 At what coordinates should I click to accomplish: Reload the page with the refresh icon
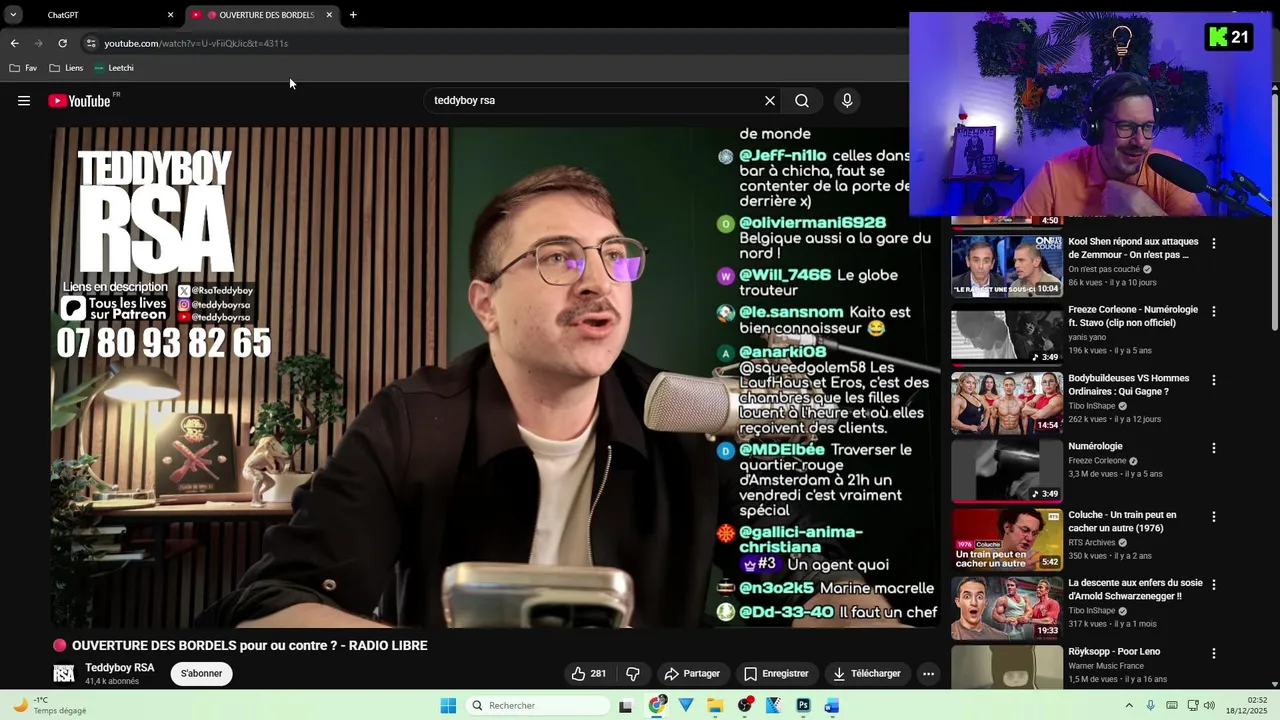tap(62, 43)
